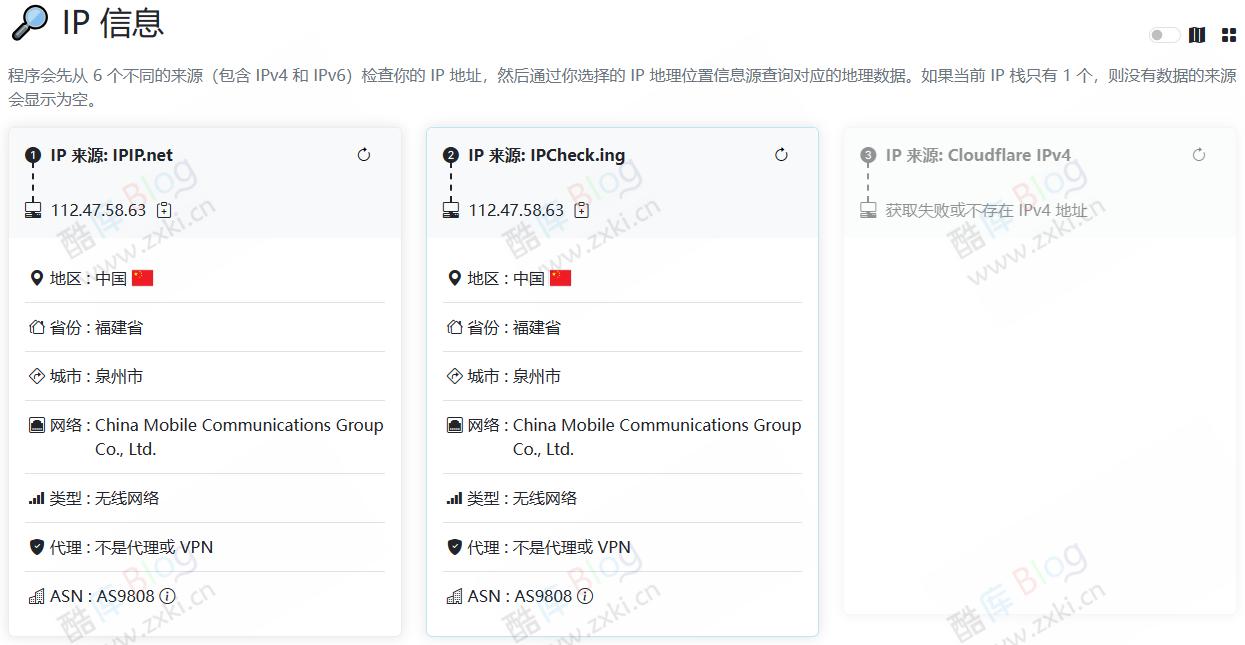Image resolution: width=1245 pixels, height=645 pixels.
Task: Copy the IP address on the IPCheck.ing card
Action: point(582,210)
